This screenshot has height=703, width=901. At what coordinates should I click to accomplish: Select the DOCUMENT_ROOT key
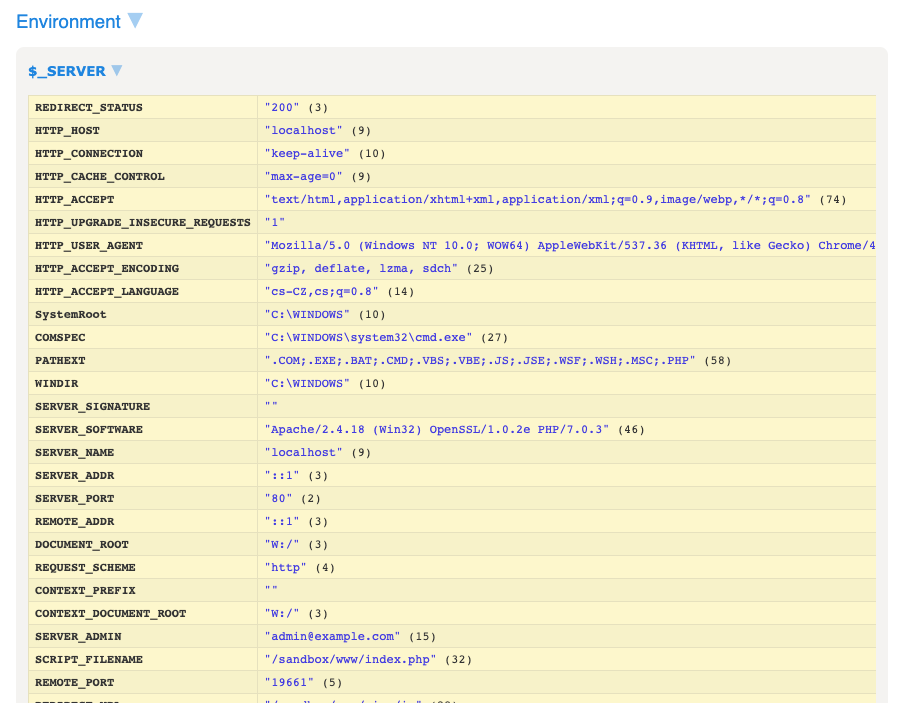point(82,544)
